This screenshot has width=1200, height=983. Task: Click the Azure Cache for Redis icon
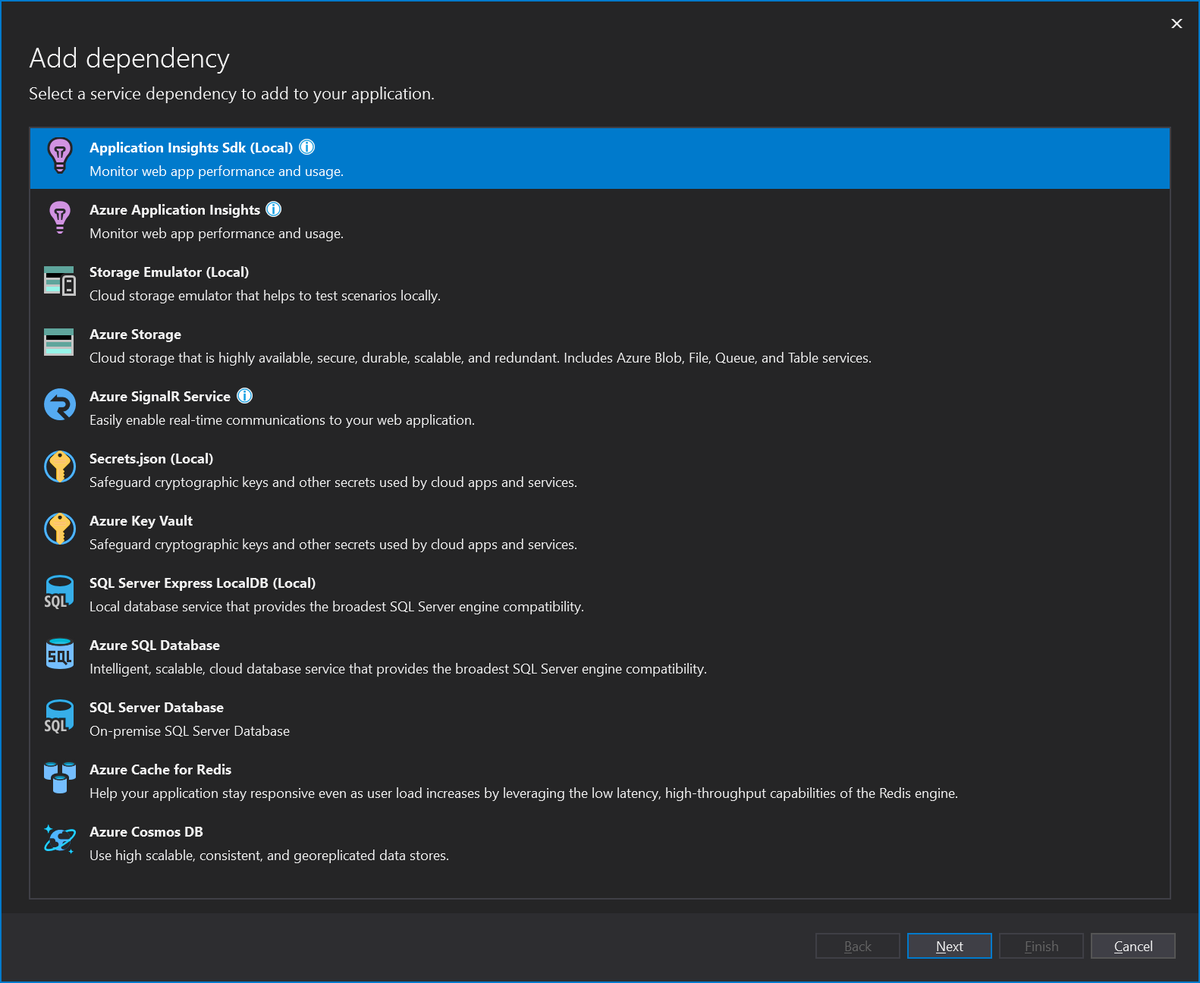60,778
